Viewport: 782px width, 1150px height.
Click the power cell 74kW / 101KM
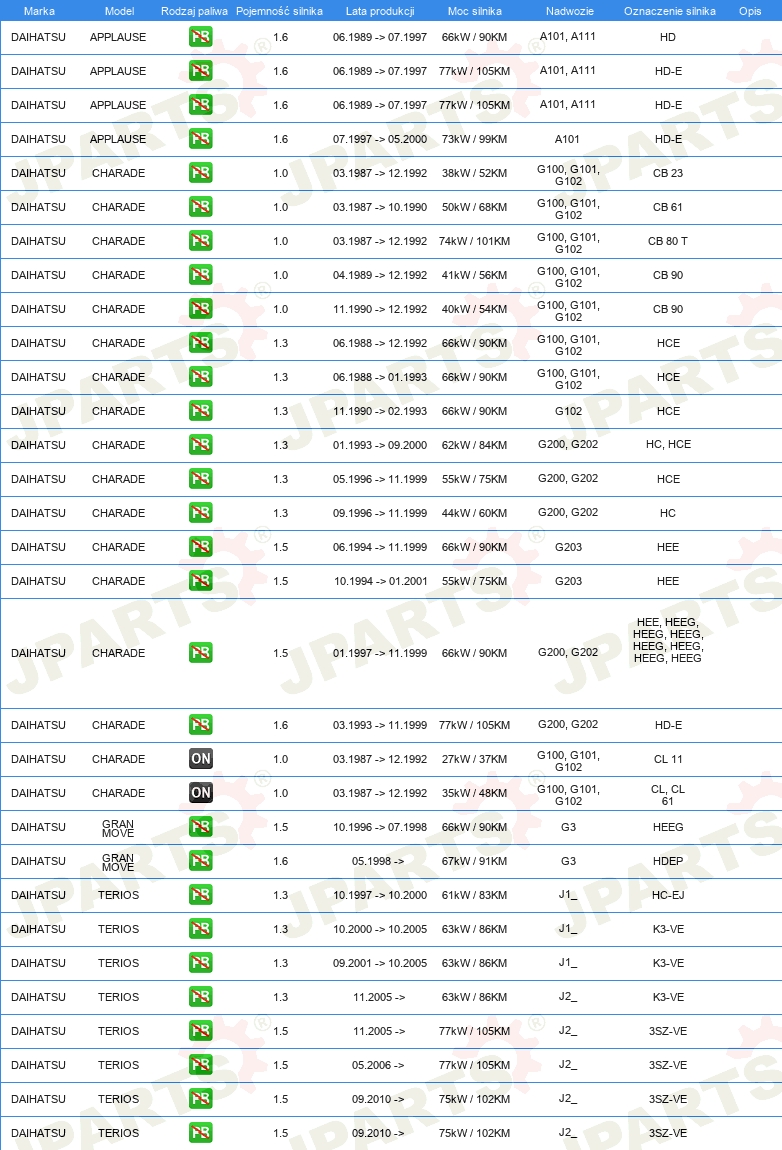pyautogui.click(x=475, y=241)
